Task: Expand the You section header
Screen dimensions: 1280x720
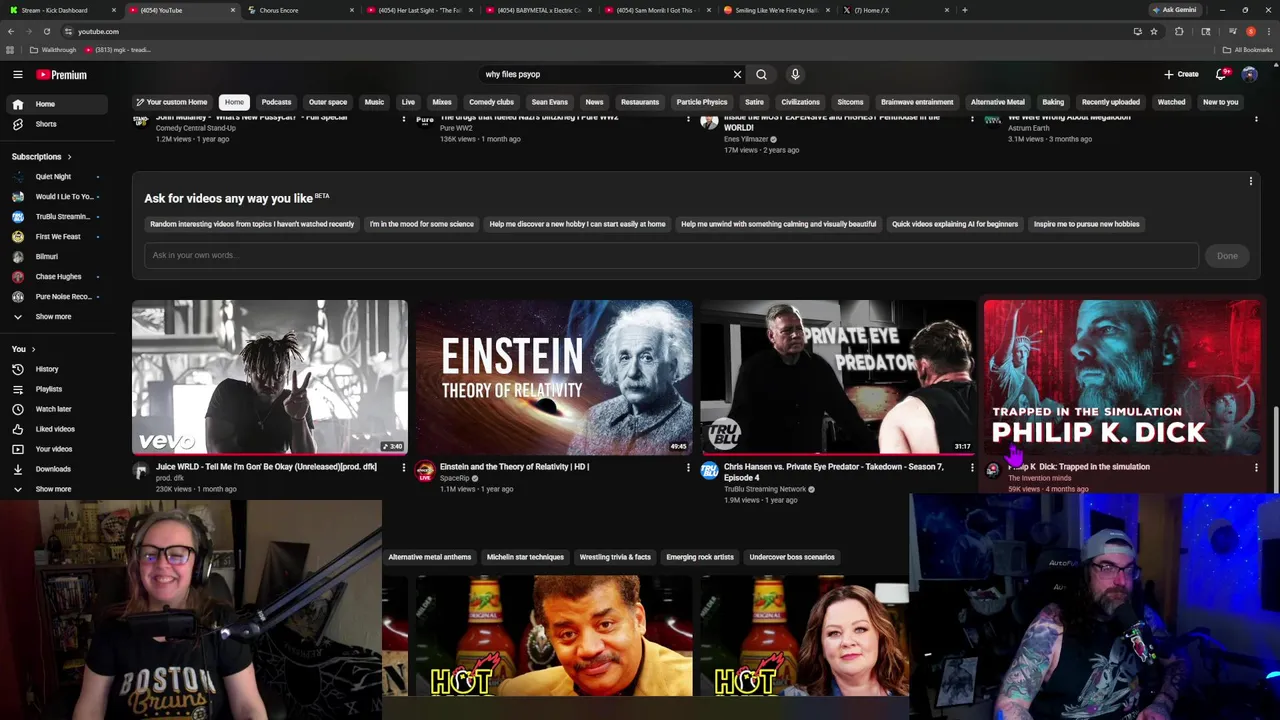Action: coord(23,349)
